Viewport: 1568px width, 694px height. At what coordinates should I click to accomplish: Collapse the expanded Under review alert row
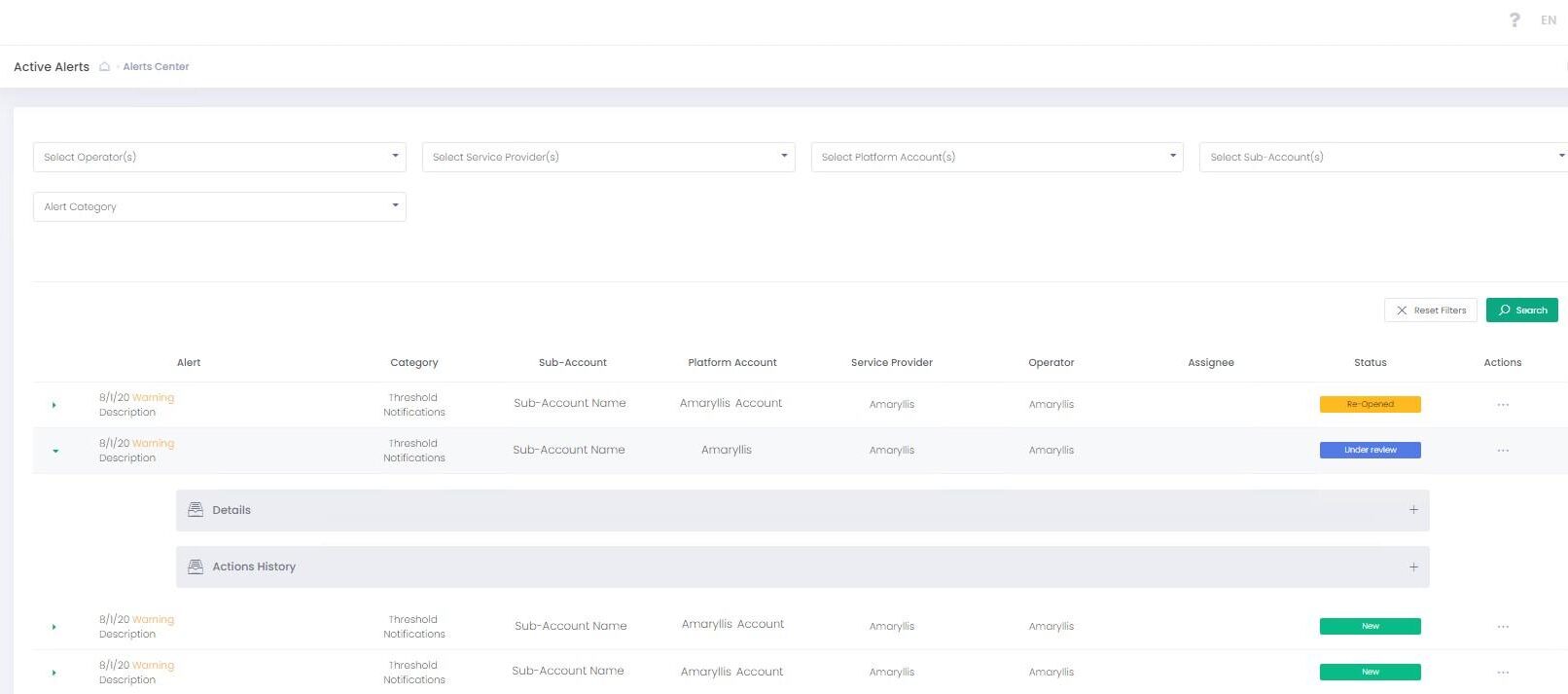tap(55, 451)
